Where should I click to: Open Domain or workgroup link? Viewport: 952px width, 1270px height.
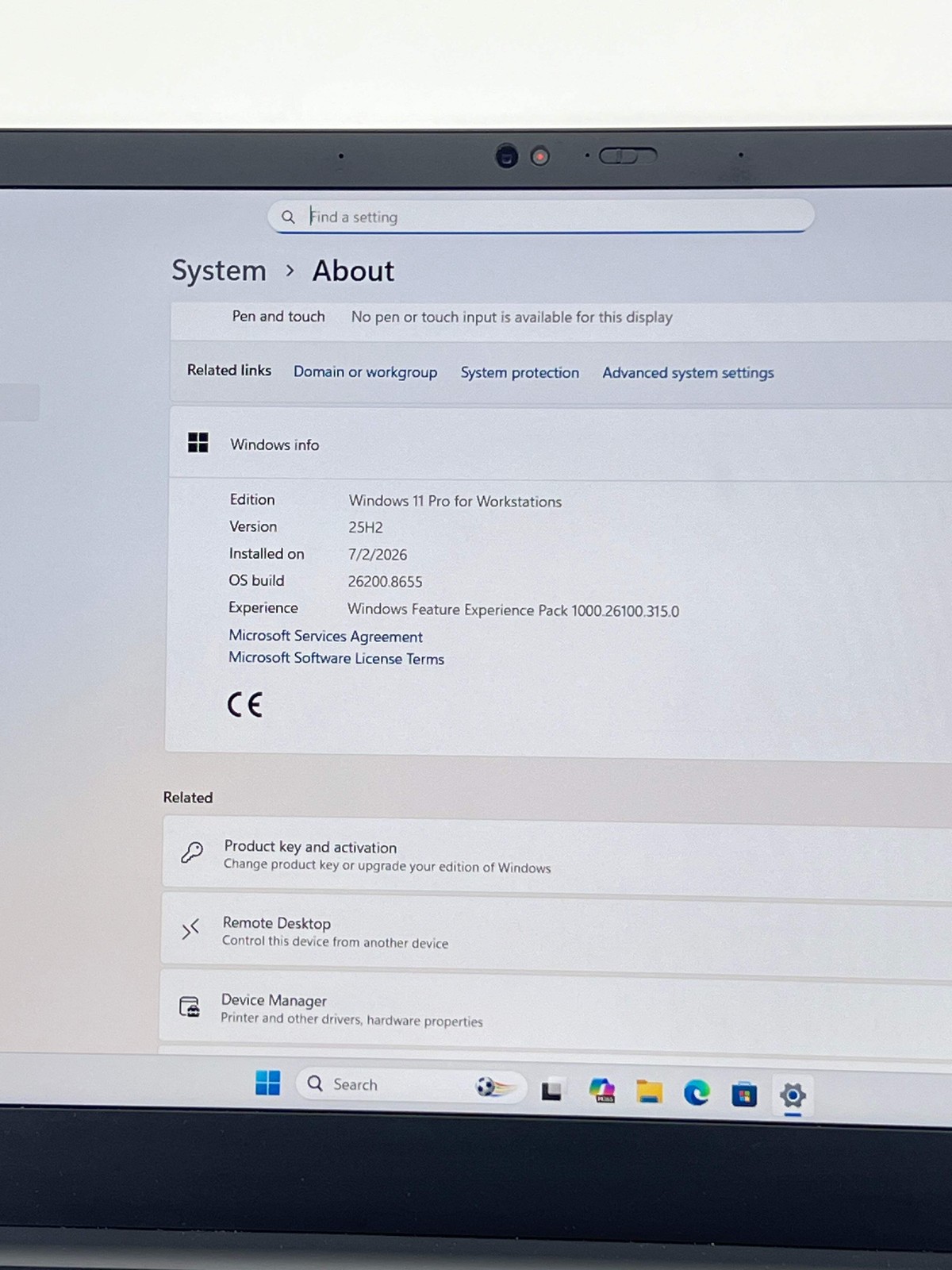click(x=365, y=371)
